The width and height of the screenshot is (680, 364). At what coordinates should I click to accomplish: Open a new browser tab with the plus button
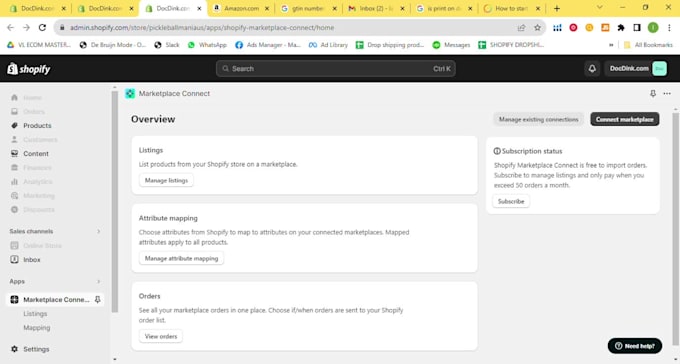tap(557, 8)
